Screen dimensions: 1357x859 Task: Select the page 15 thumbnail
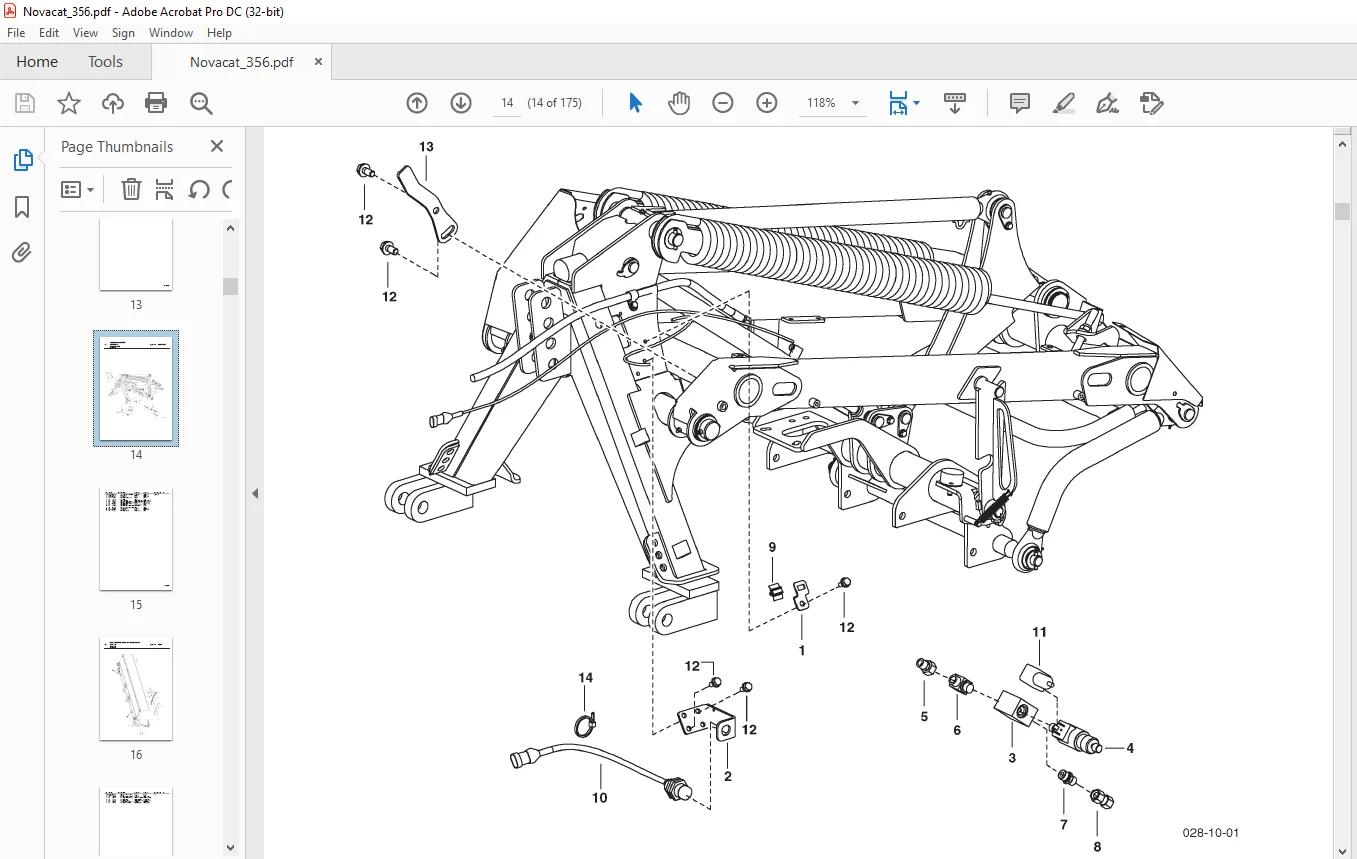(x=136, y=539)
